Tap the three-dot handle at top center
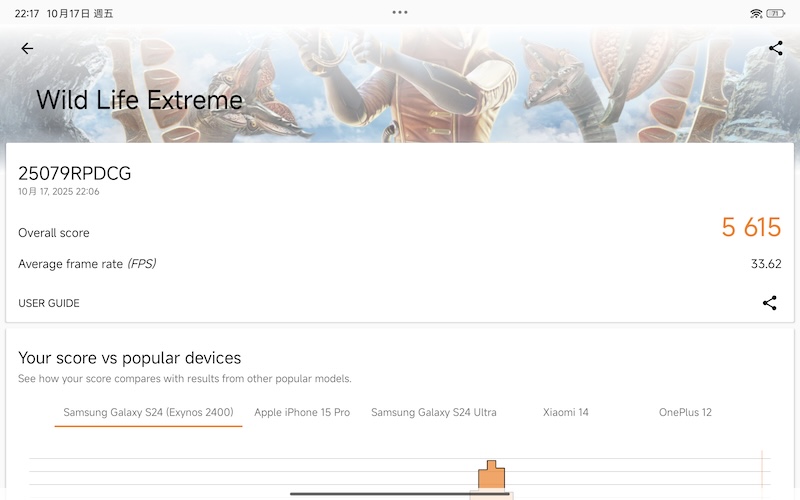This screenshot has height=500, width=800. 400,12
